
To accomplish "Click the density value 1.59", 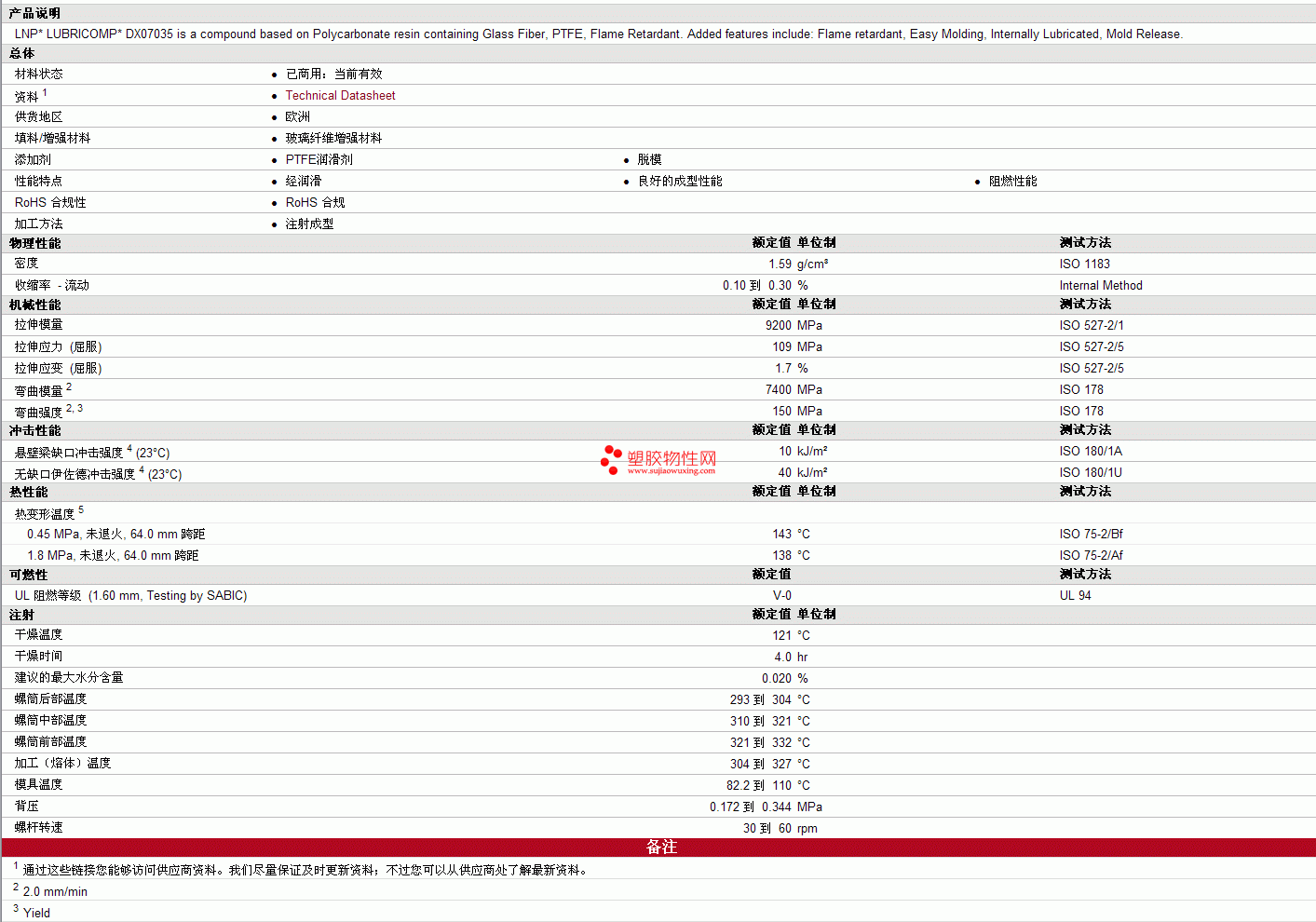I will coord(780,264).
